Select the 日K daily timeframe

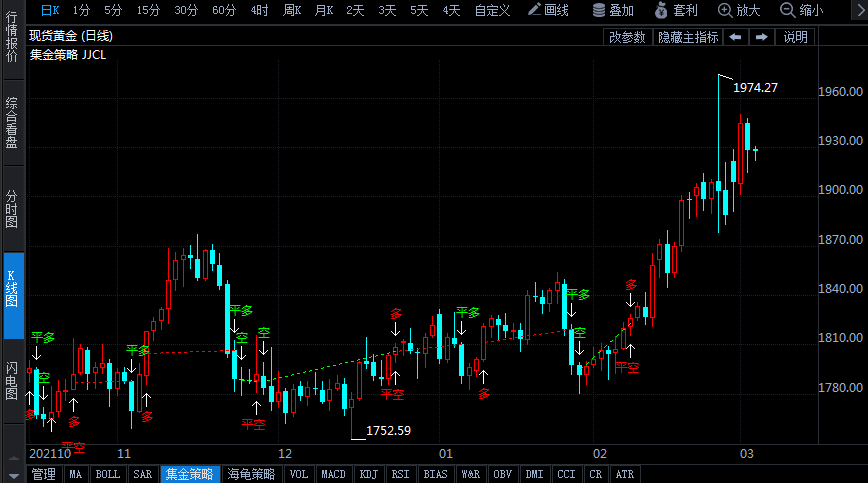[x=50, y=10]
